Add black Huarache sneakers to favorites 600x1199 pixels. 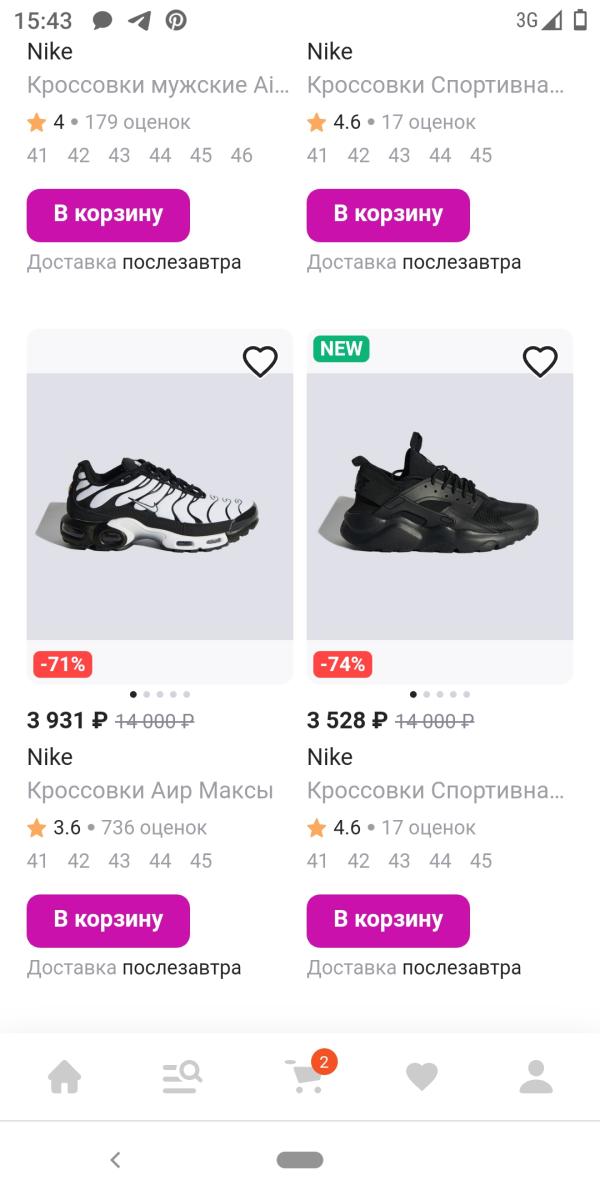click(540, 361)
